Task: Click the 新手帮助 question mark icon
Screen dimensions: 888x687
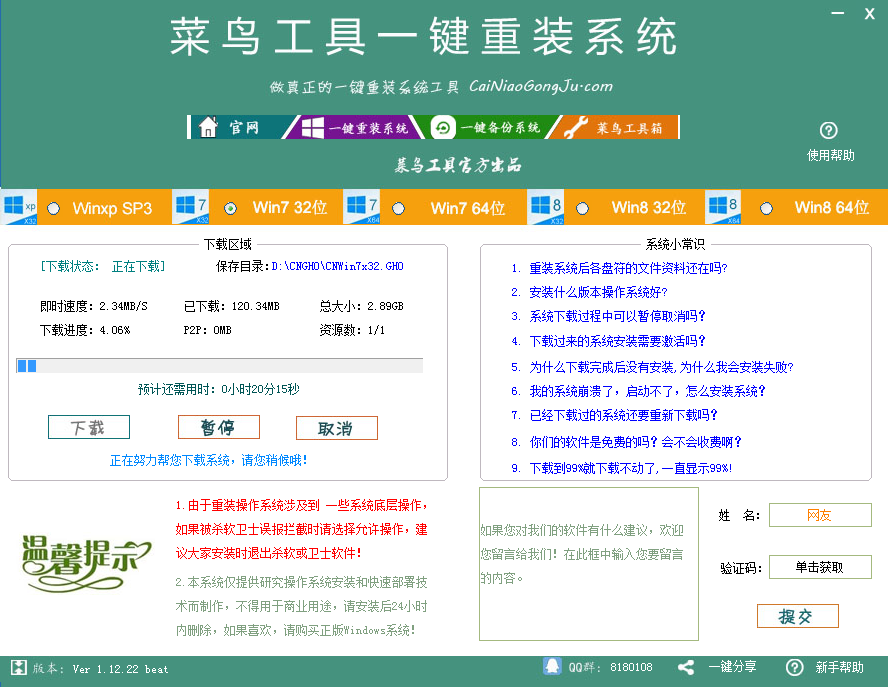Action: tap(795, 667)
